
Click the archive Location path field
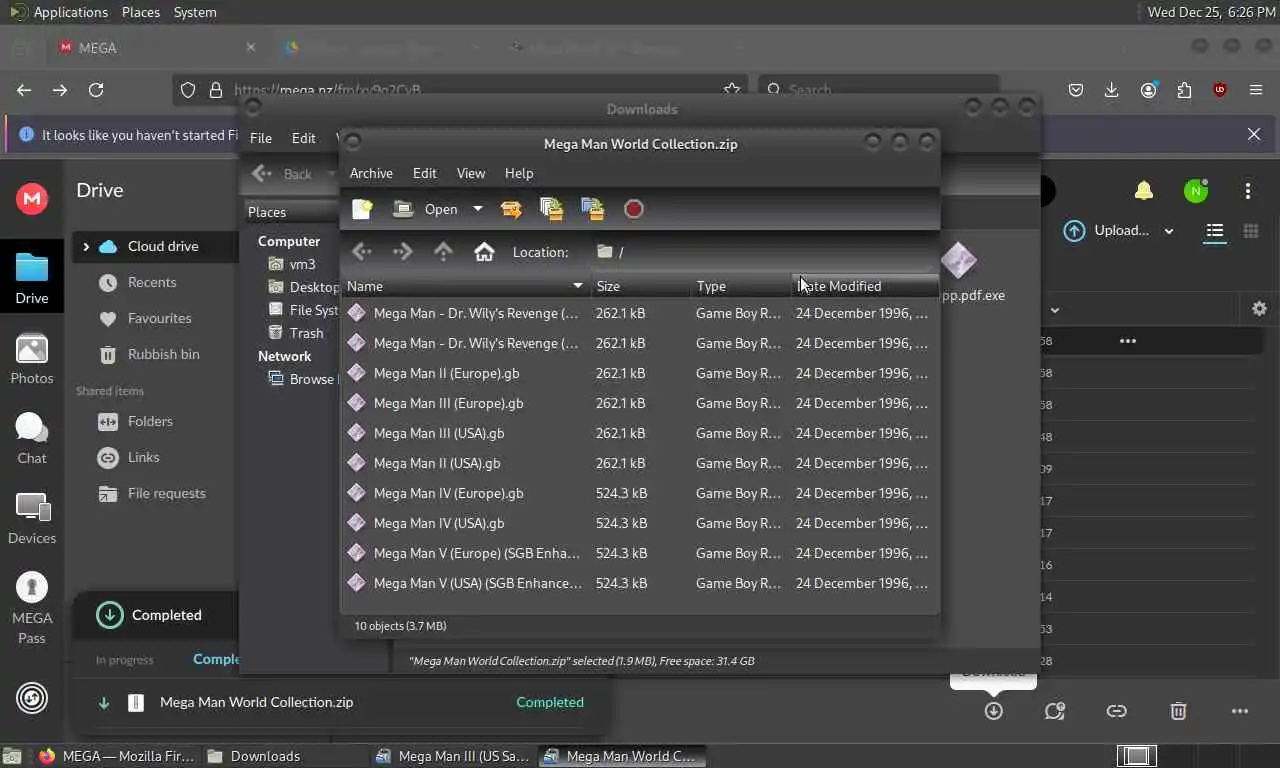[762, 252]
